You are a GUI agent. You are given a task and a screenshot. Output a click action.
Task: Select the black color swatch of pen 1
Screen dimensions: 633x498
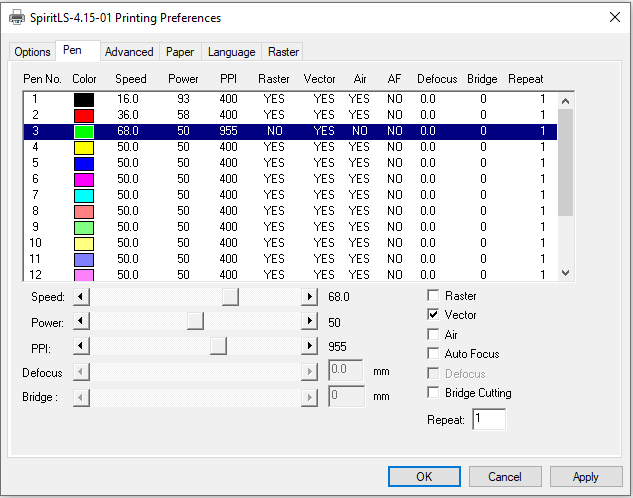pyautogui.click(x=84, y=100)
